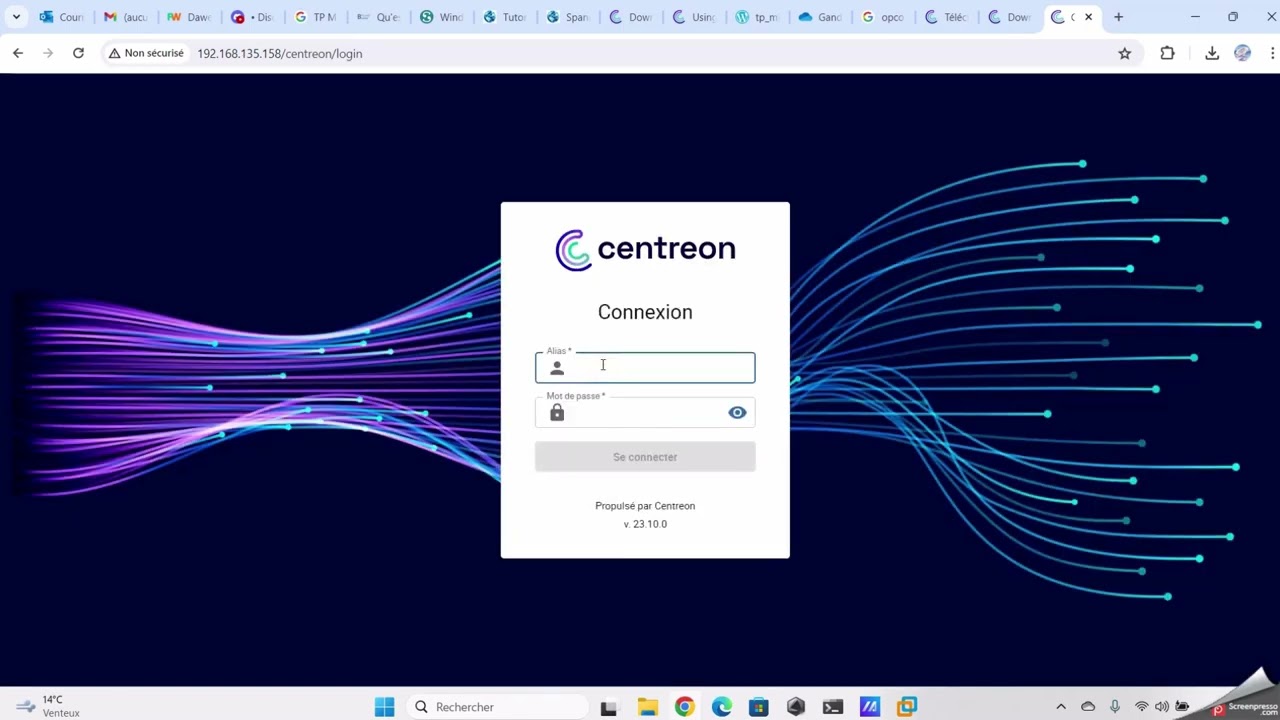Switch to the 'Wind' tab
This screenshot has width=1280, height=720.
pyautogui.click(x=441, y=17)
